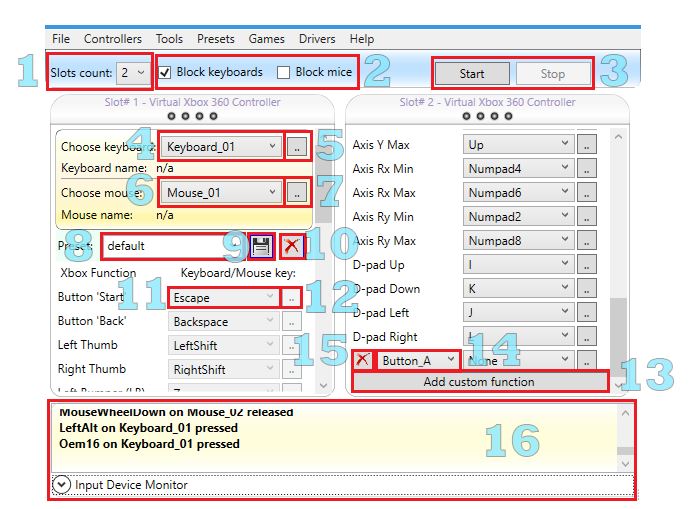Open the Controllers menu
The image size is (696, 509).
[112, 39]
